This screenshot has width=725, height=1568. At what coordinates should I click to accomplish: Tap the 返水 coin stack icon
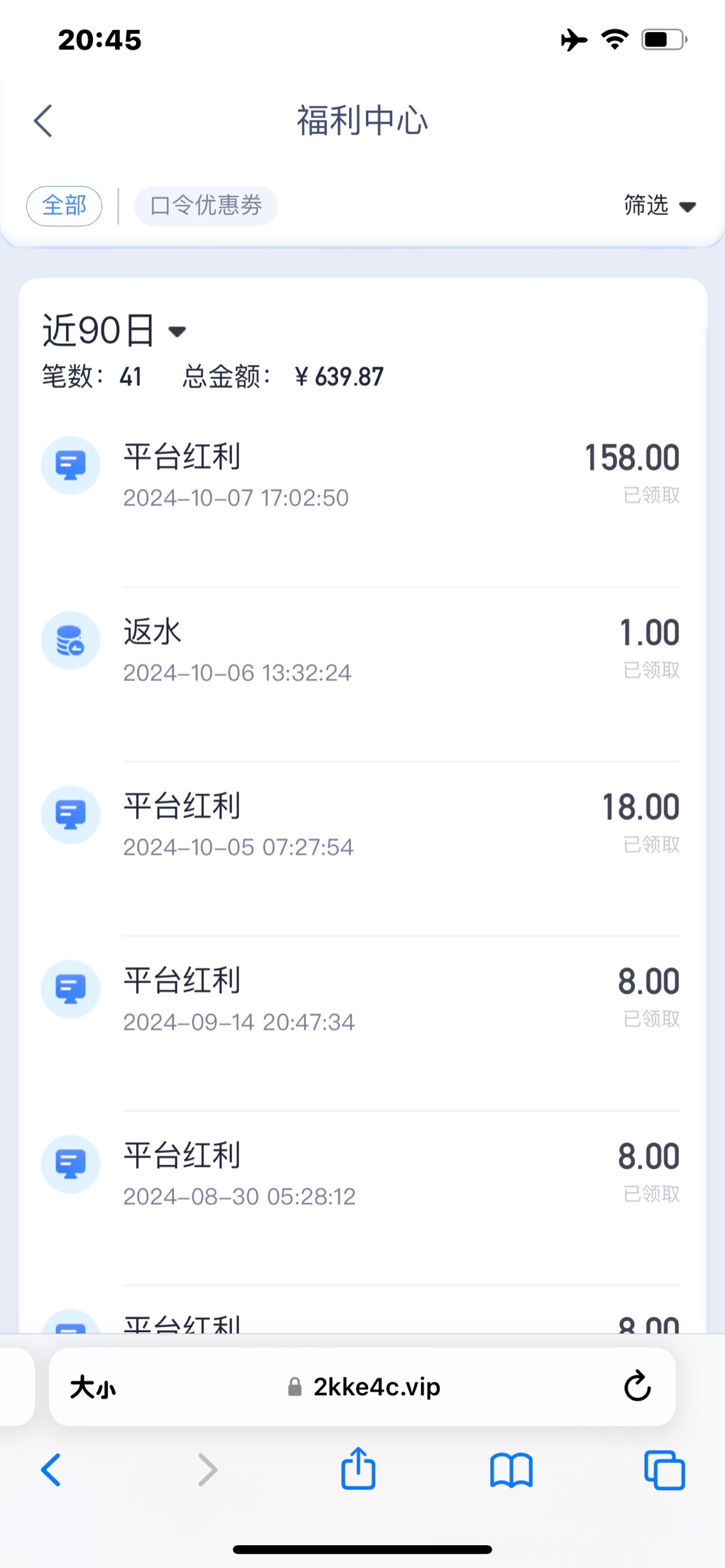click(x=71, y=640)
